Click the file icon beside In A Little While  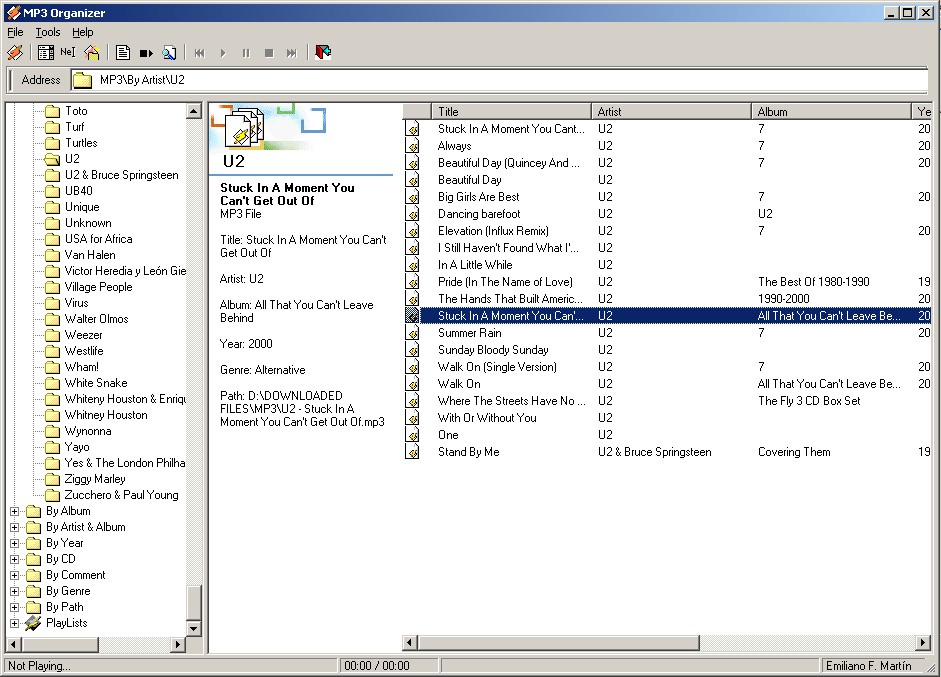point(412,265)
